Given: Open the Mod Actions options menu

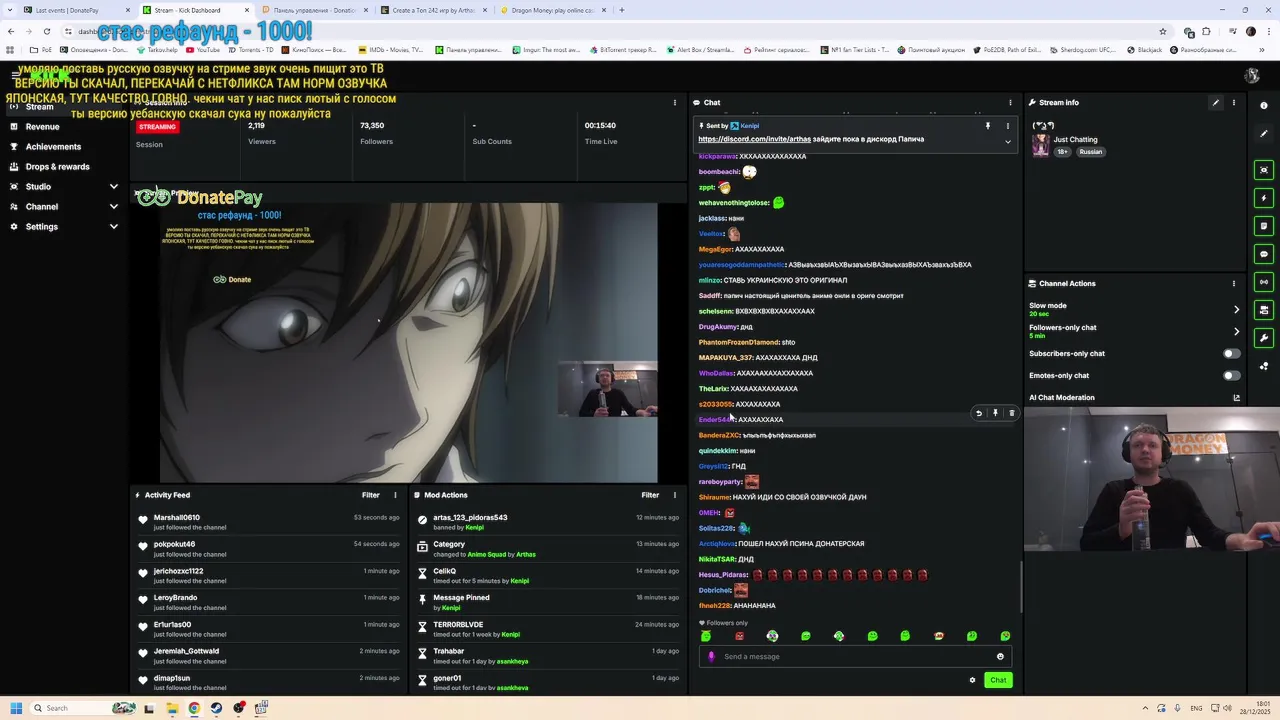Looking at the screenshot, I should (x=674, y=495).
